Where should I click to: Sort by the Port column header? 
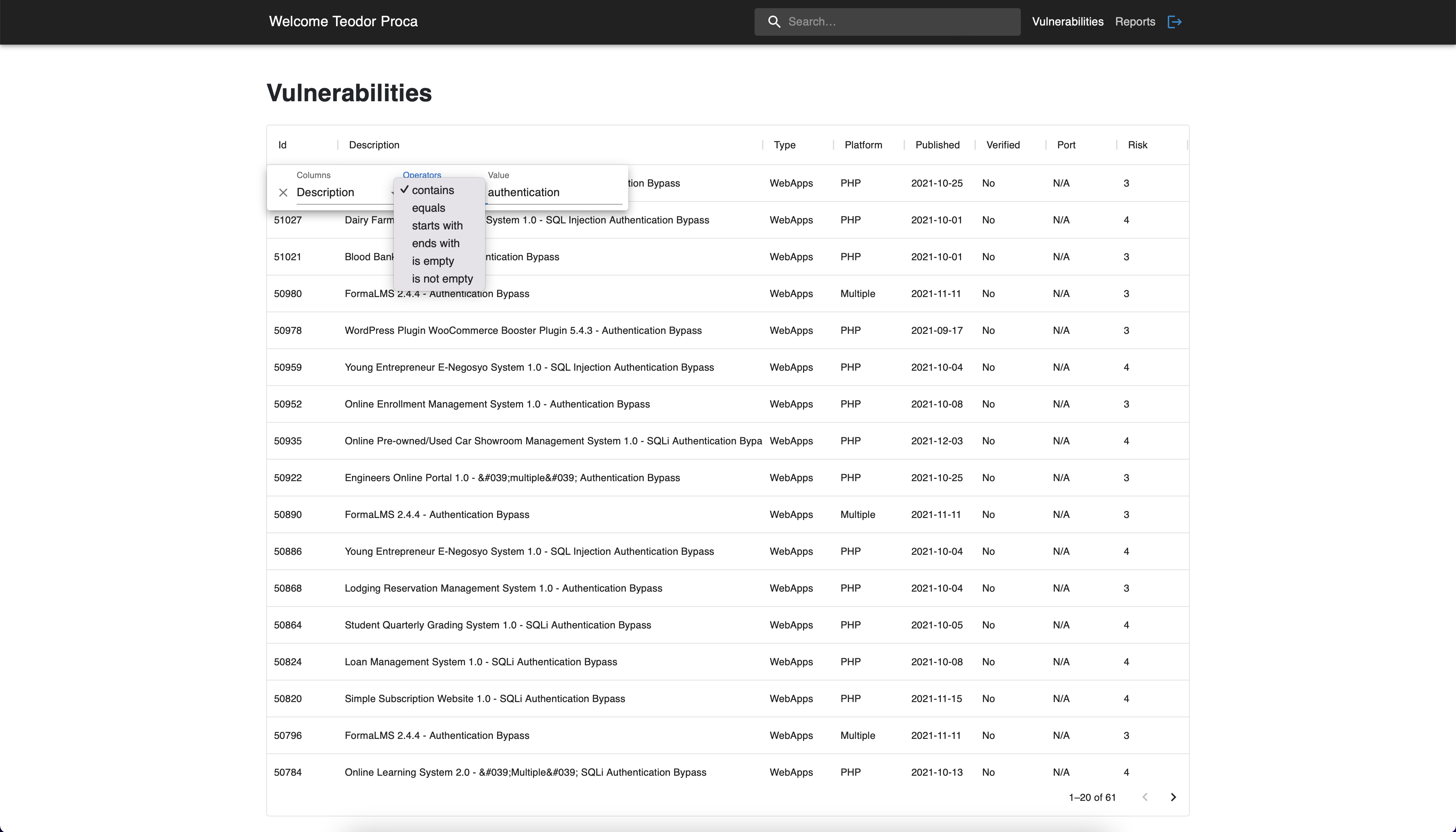(x=1066, y=145)
